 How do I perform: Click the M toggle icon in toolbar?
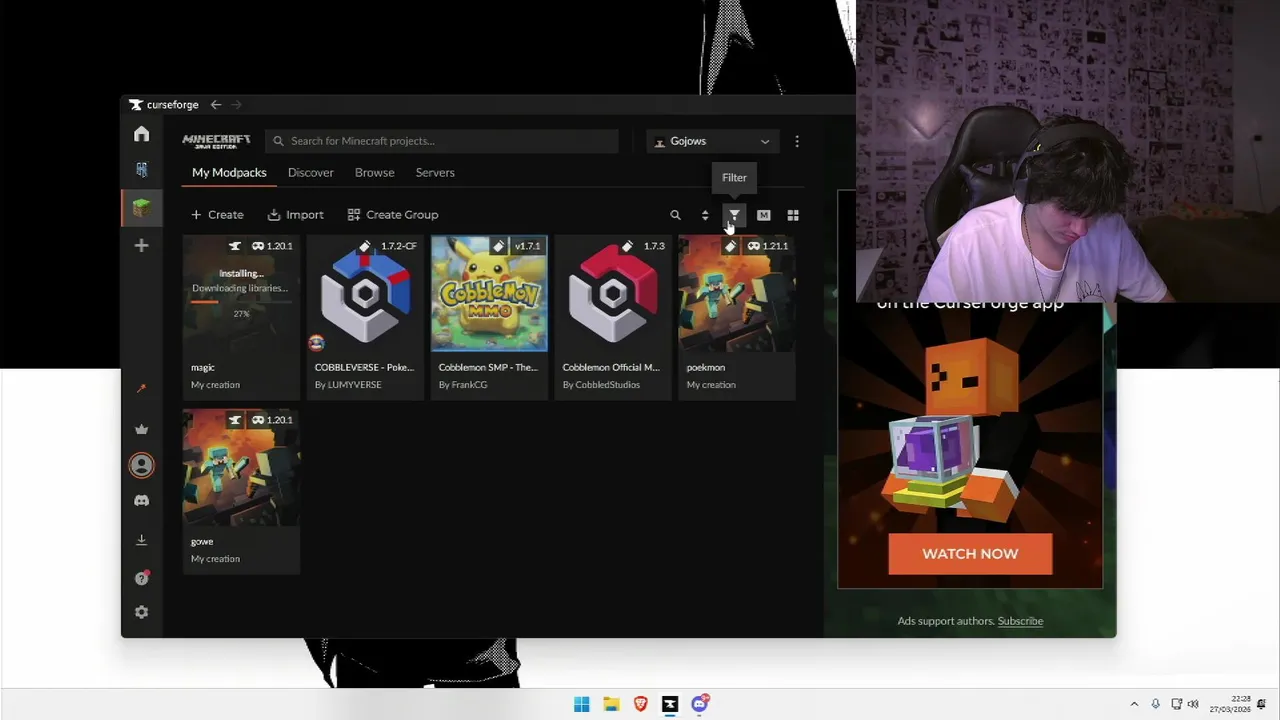[x=763, y=215]
